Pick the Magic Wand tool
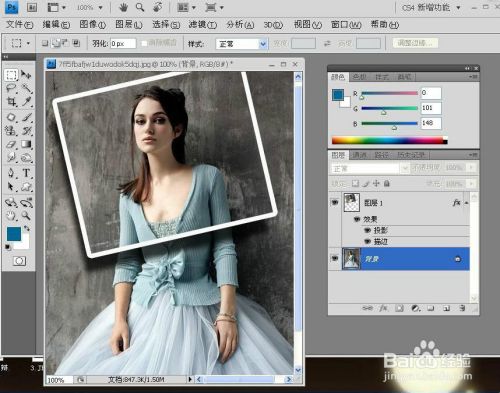Screen dimensions: 500x393 pyautogui.click(x=26, y=88)
